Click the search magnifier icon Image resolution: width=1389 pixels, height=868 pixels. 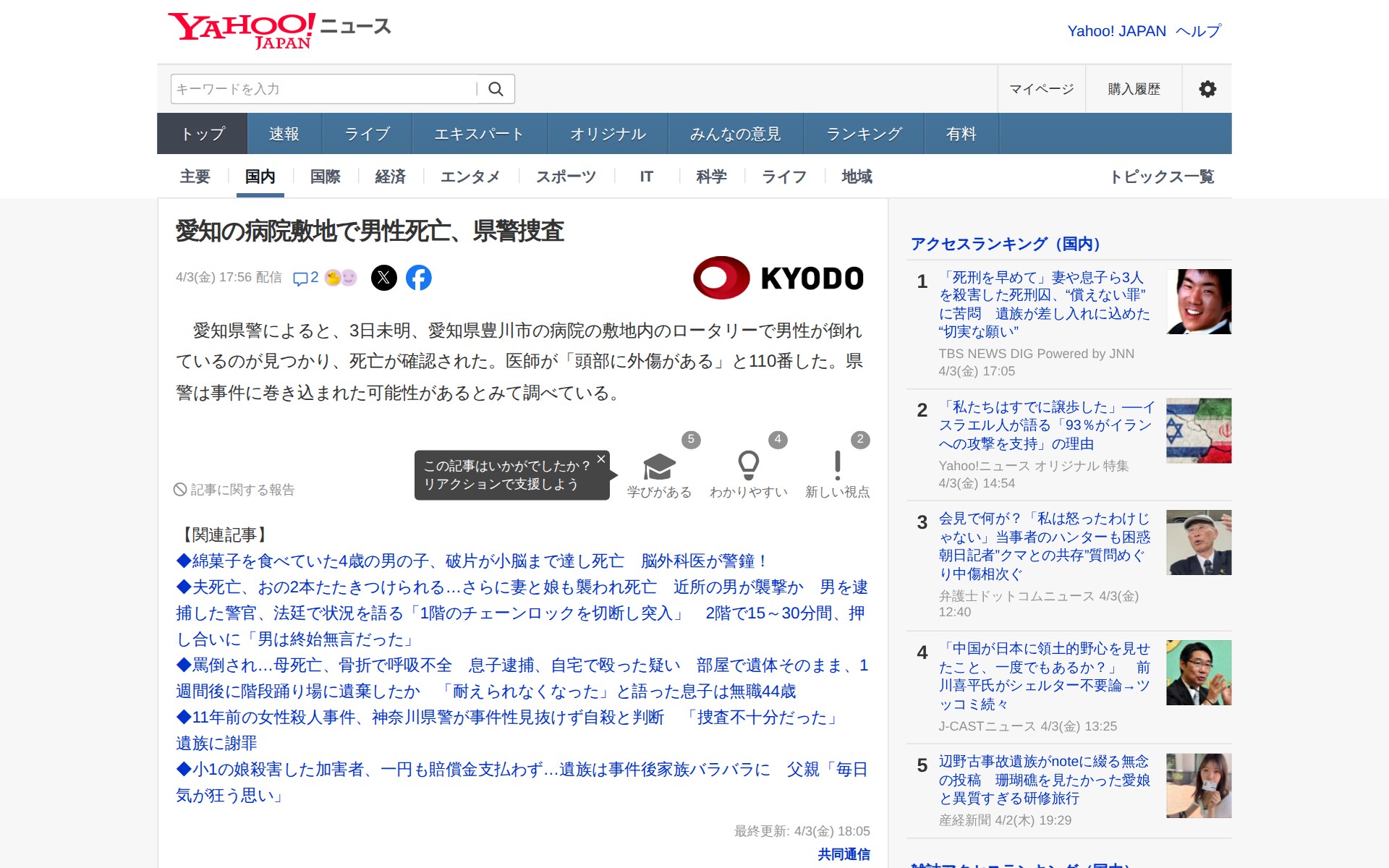496,89
